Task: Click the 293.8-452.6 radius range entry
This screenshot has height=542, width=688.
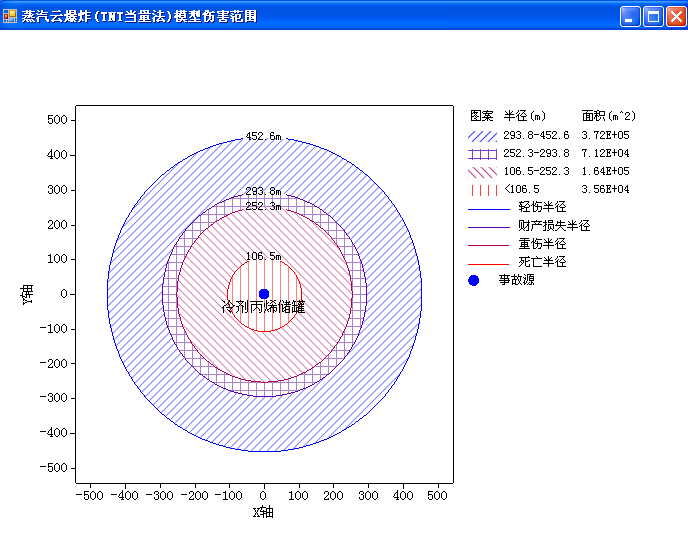Action: (536, 135)
